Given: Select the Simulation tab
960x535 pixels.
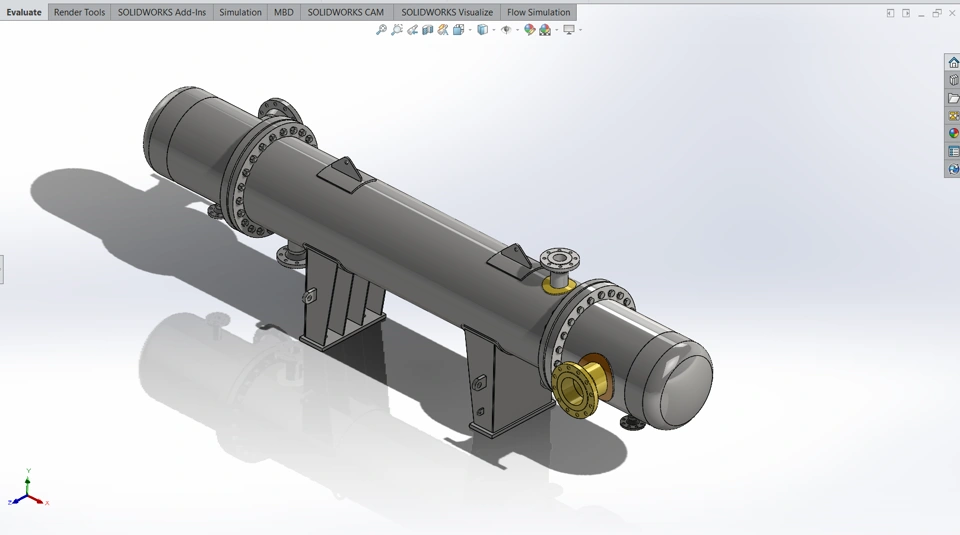Looking at the screenshot, I should [x=240, y=12].
